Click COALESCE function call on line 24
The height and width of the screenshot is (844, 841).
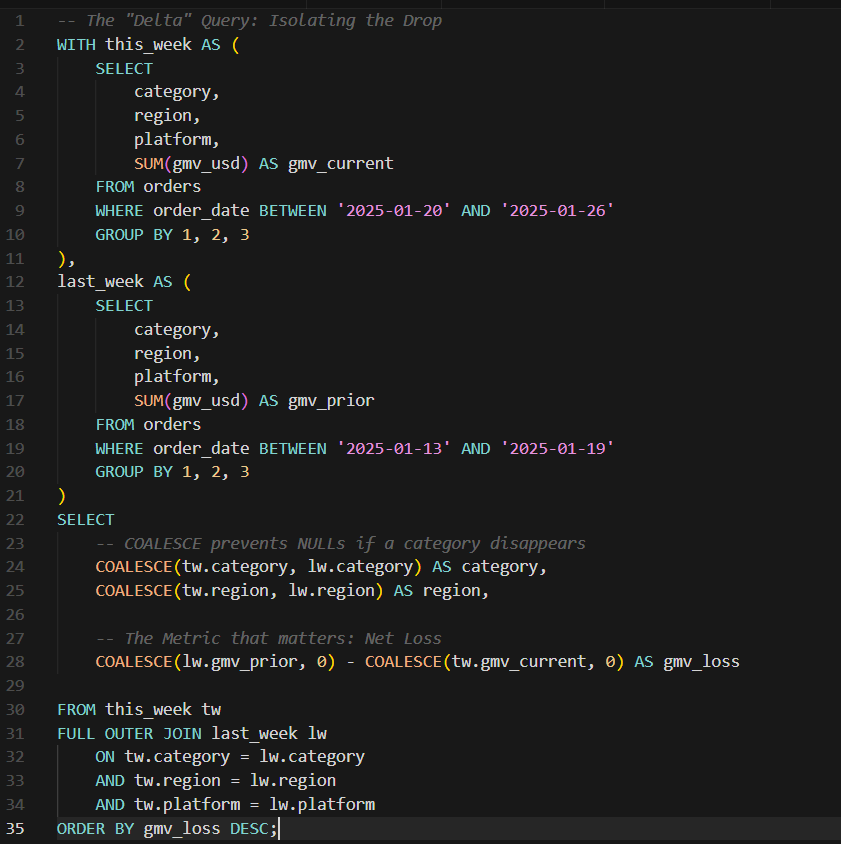pos(132,566)
